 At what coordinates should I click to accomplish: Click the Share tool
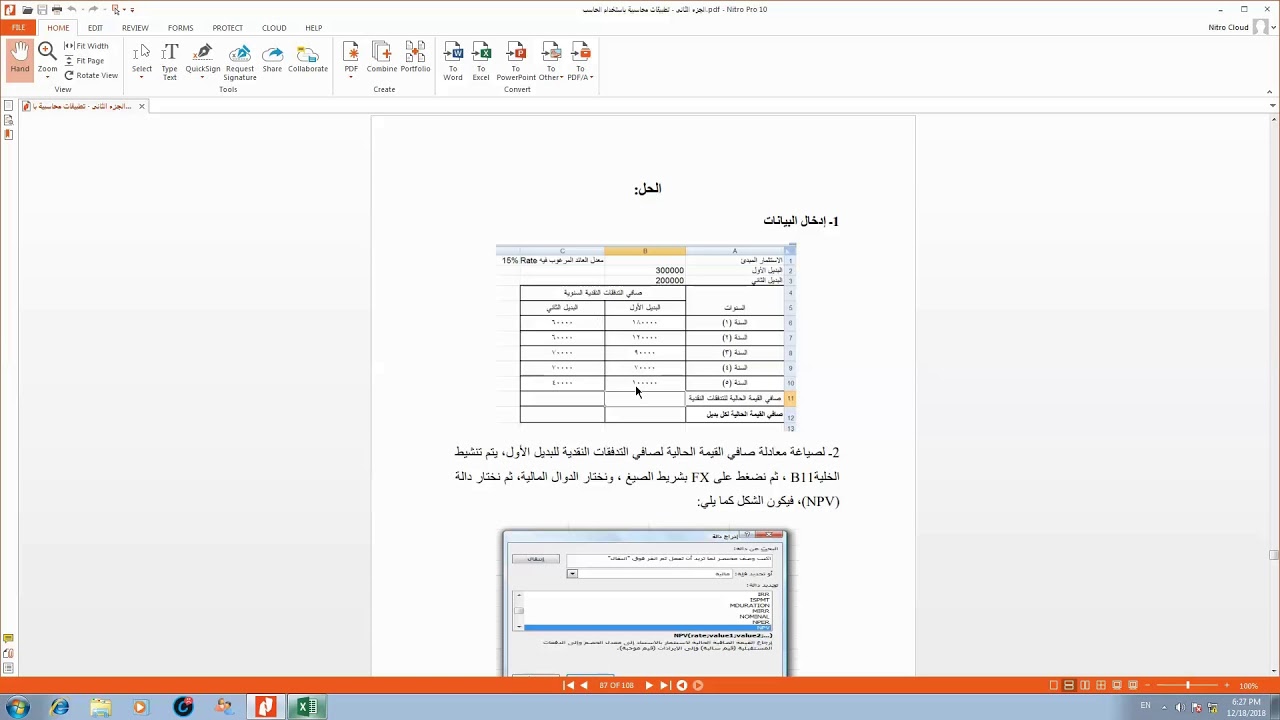tap(272, 58)
